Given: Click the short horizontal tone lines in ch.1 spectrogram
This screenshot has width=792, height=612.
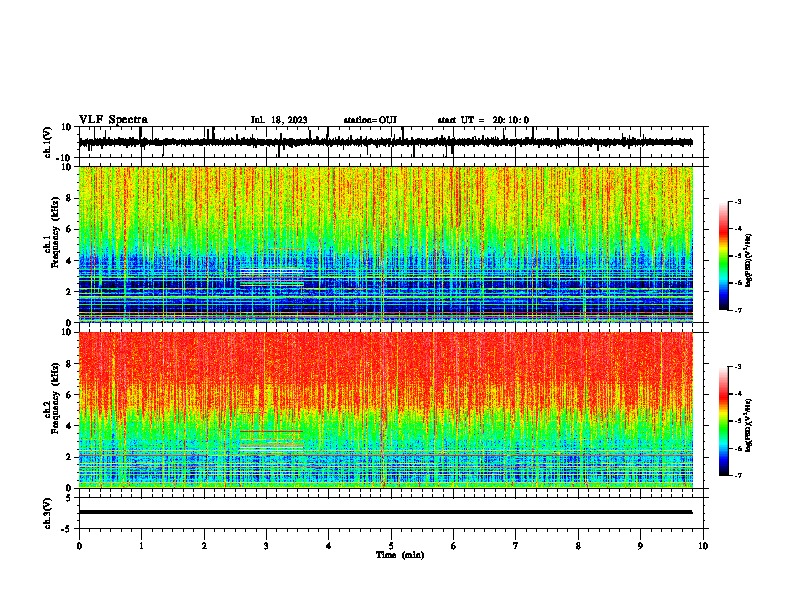Looking at the screenshot, I should coord(272,278).
